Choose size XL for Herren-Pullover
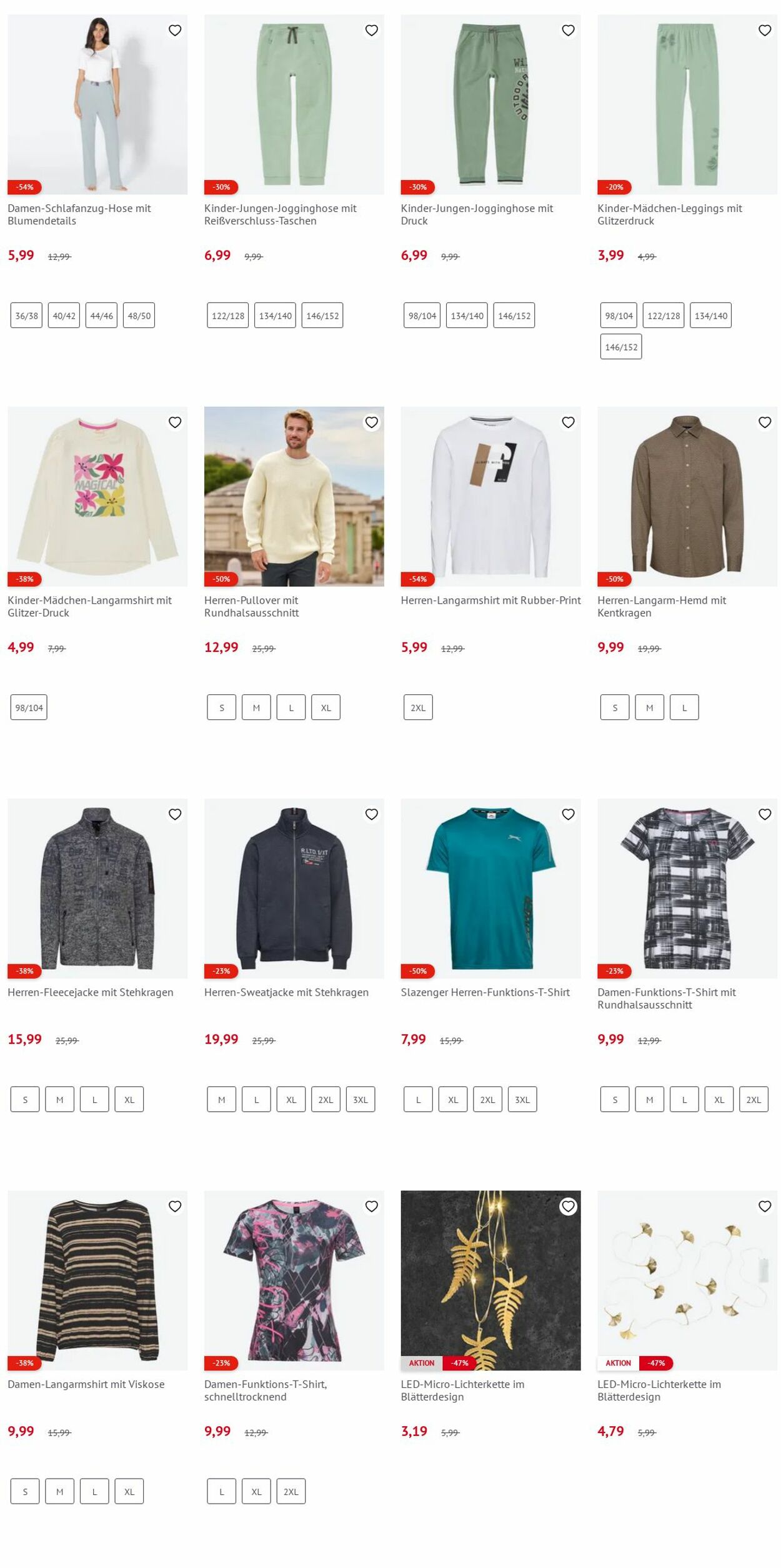Image resolution: width=781 pixels, height=1568 pixels. coord(326,707)
